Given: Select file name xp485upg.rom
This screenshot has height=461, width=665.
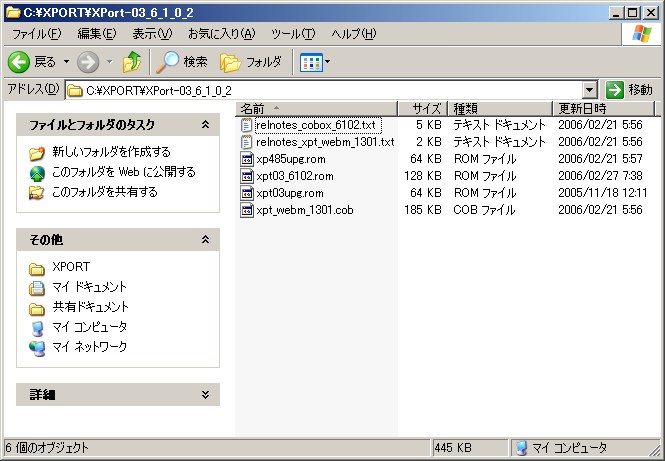Looking at the screenshot, I should tap(291, 159).
